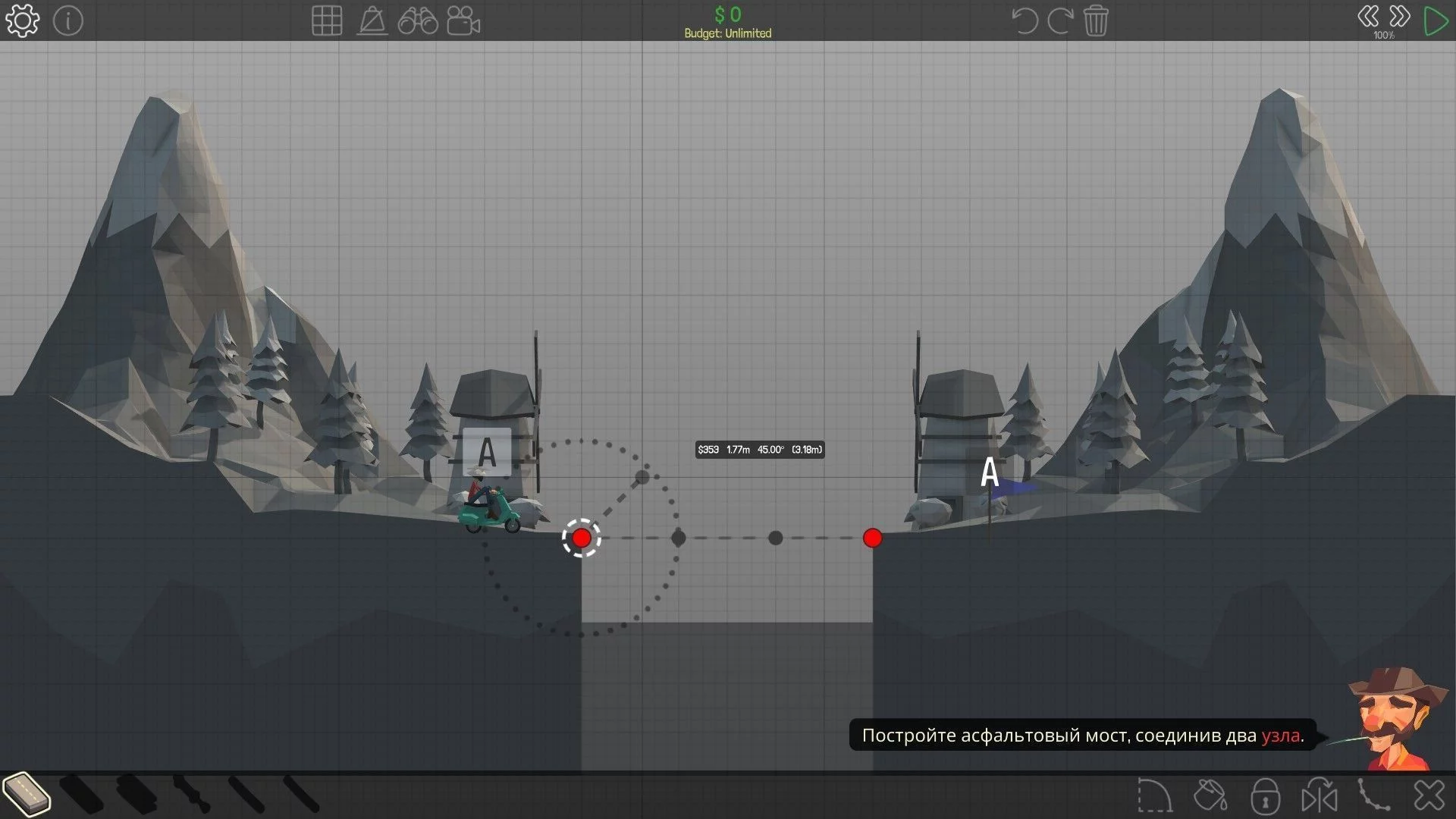Select the curved node chain tool
Screen dimensions: 1456x819
(1373, 796)
